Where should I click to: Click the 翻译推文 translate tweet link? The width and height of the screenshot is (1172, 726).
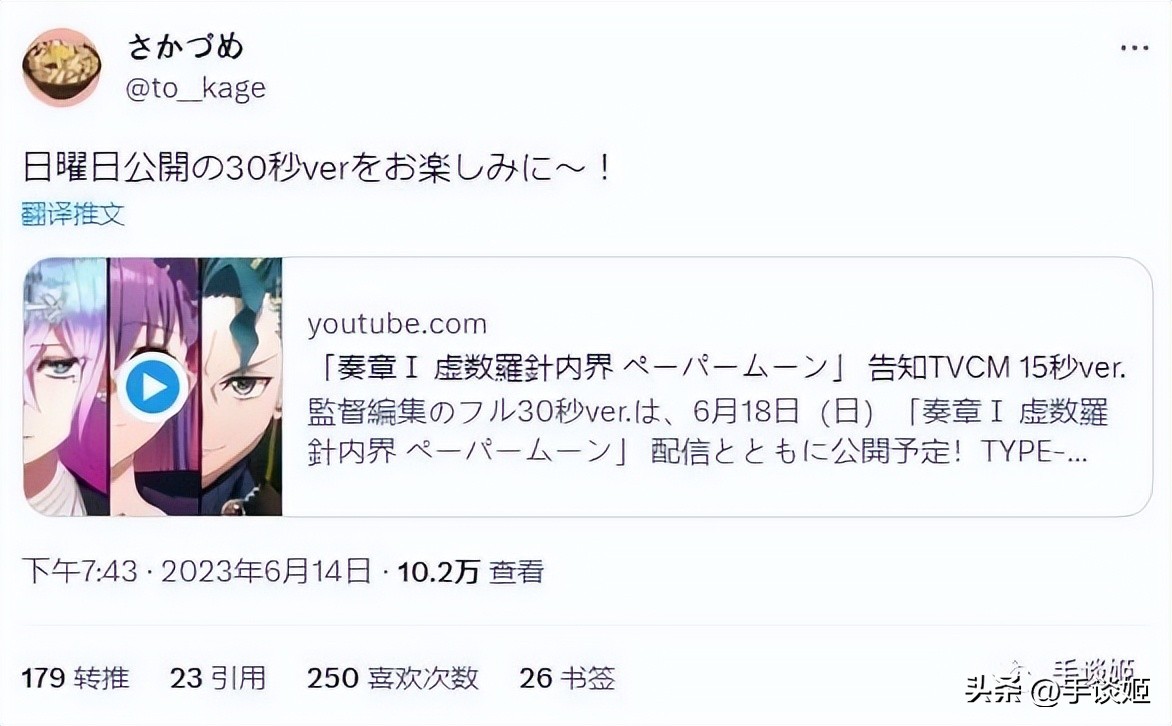tap(73, 215)
